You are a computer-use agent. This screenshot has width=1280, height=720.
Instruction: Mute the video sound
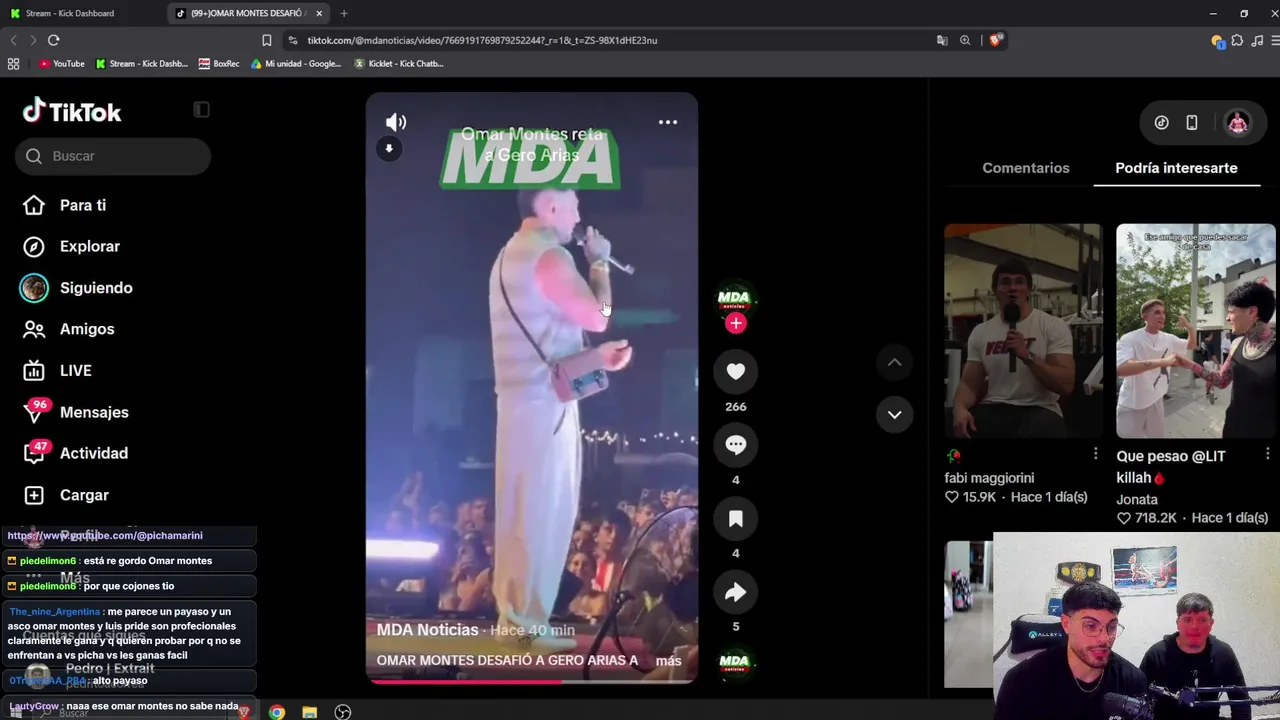(x=396, y=122)
